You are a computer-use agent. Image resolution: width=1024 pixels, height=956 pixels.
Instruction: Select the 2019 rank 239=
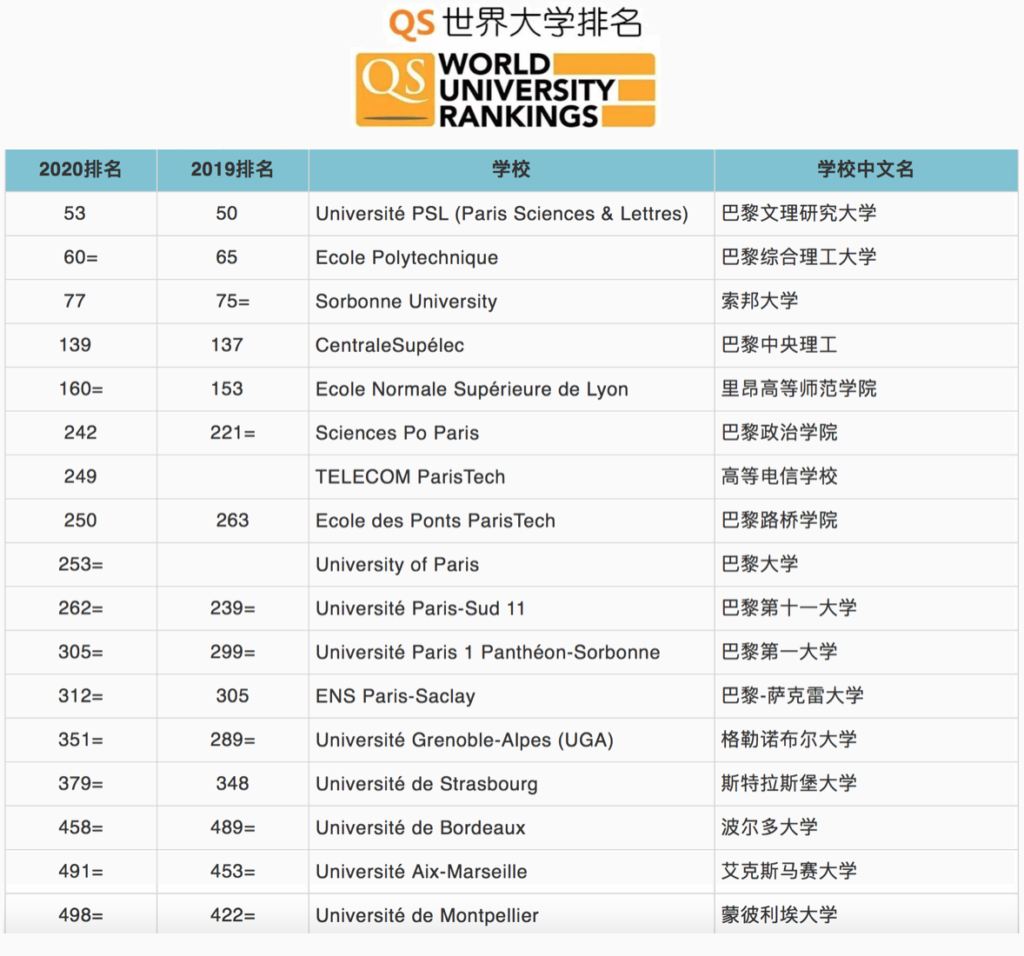[232, 608]
